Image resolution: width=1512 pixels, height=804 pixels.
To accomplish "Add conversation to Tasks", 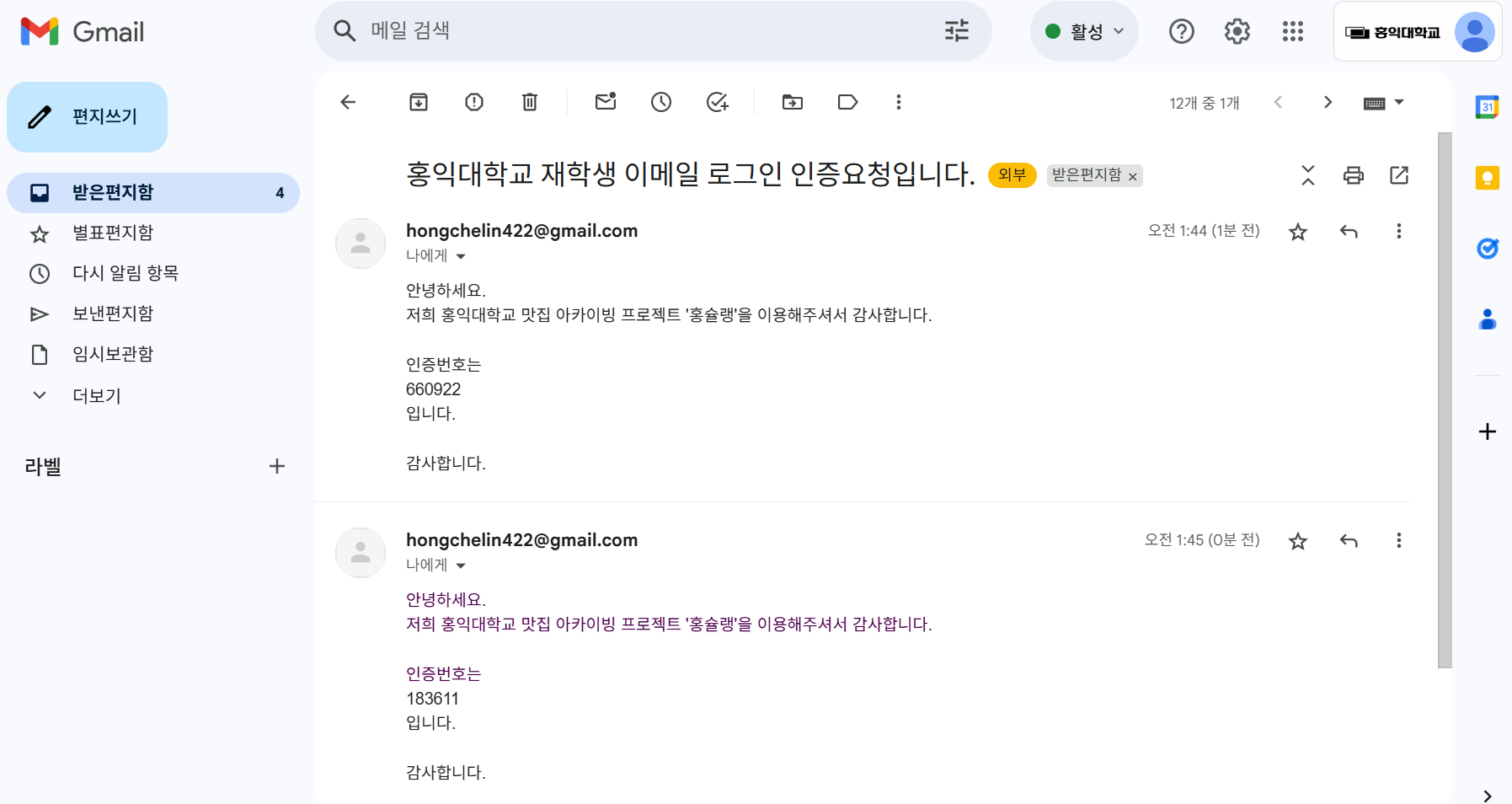I will 717,102.
